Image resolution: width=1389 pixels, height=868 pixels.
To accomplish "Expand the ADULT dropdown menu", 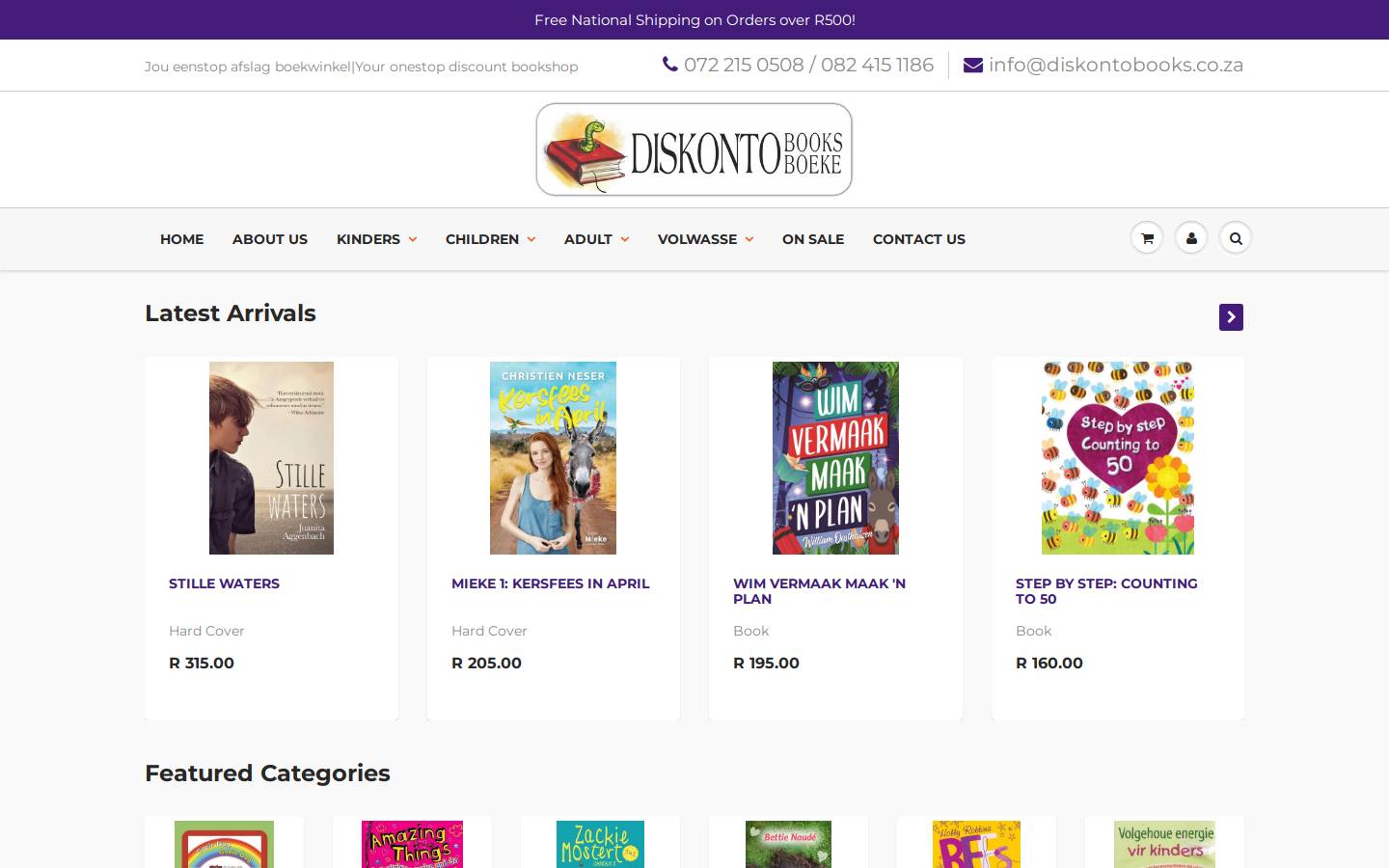I will click(596, 239).
